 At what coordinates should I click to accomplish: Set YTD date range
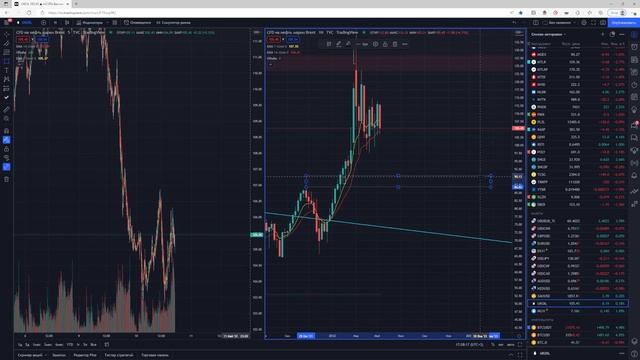69,345
